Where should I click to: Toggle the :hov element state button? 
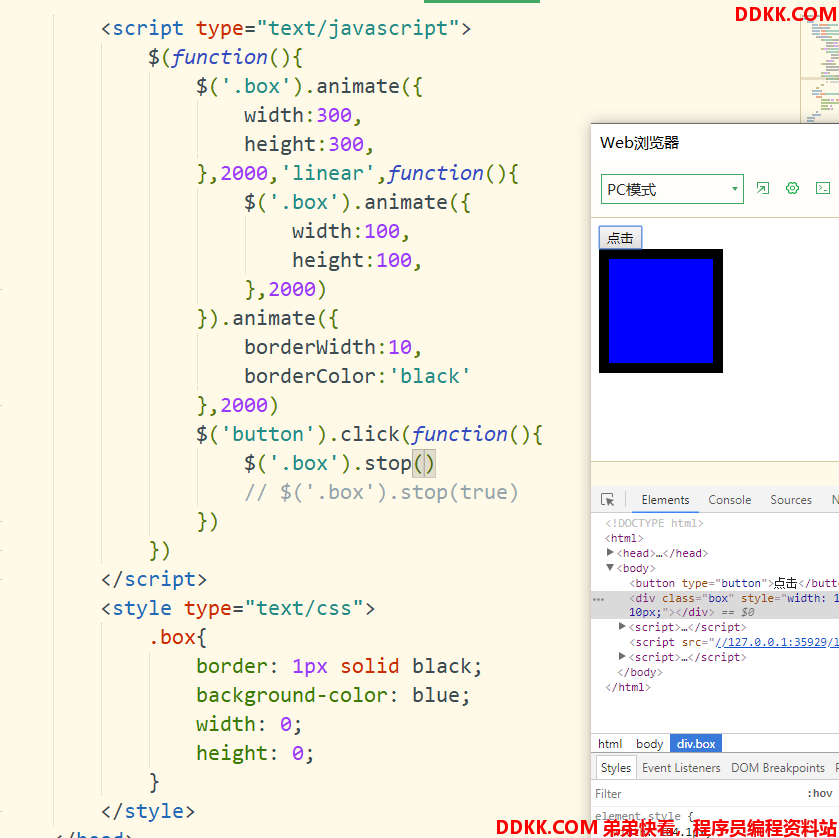click(x=820, y=794)
